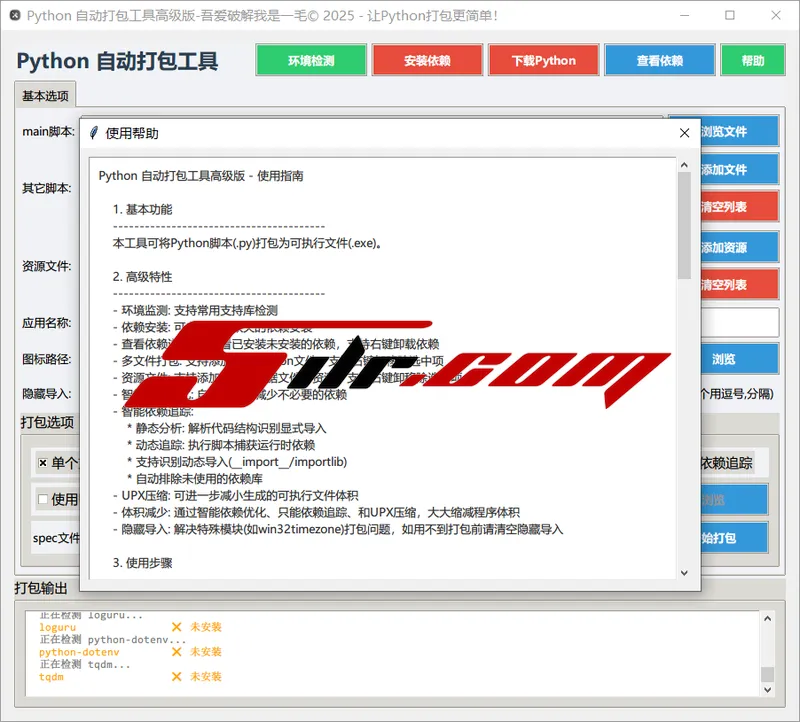Click the help heading '3. 使用步骤'

[142, 563]
